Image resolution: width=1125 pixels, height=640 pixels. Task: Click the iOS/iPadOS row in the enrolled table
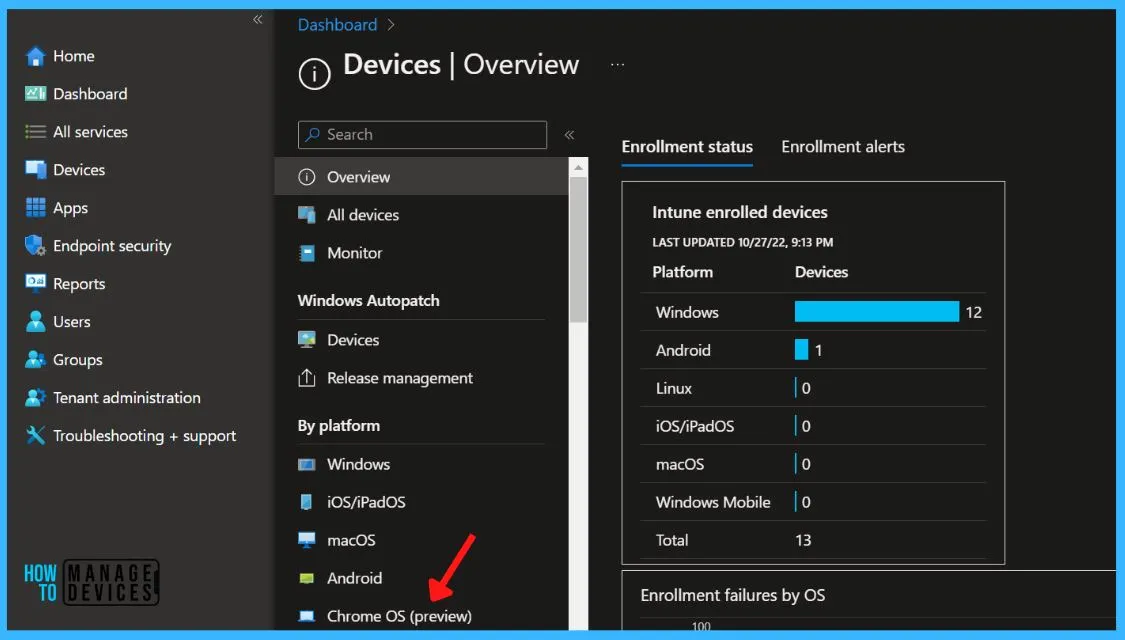[x=813, y=426]
